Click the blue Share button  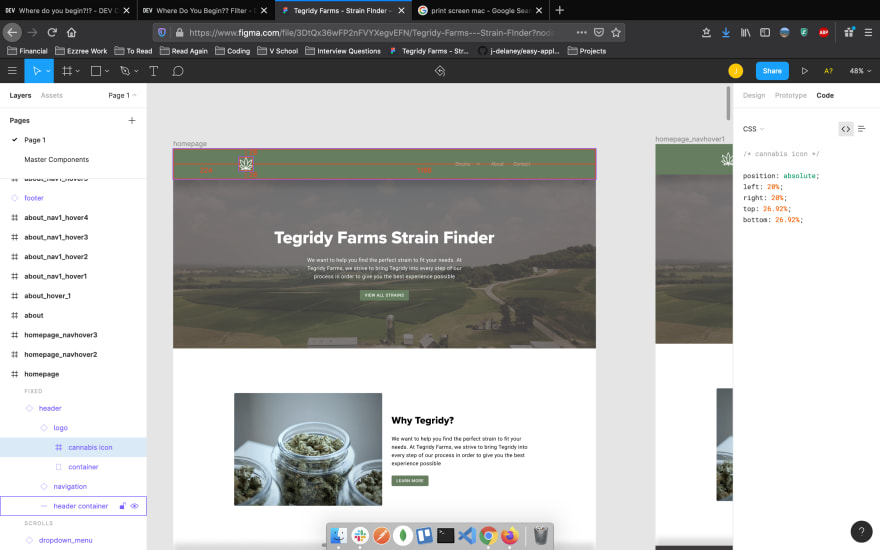pos(772,71)
